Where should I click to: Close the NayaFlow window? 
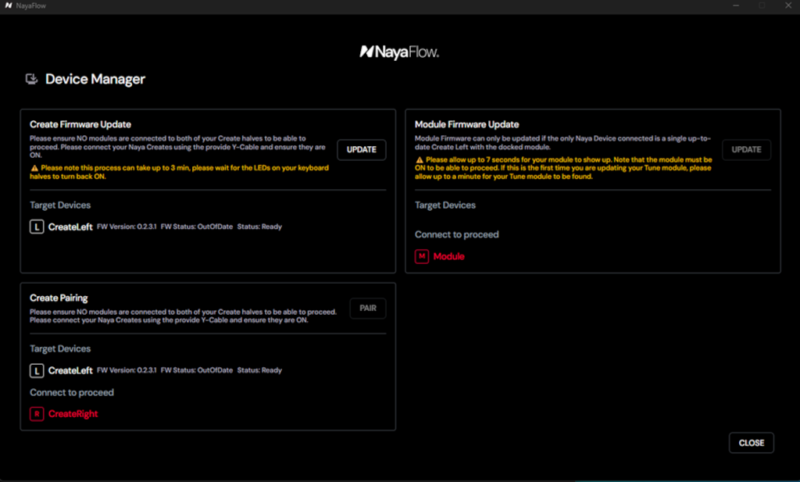788,6
